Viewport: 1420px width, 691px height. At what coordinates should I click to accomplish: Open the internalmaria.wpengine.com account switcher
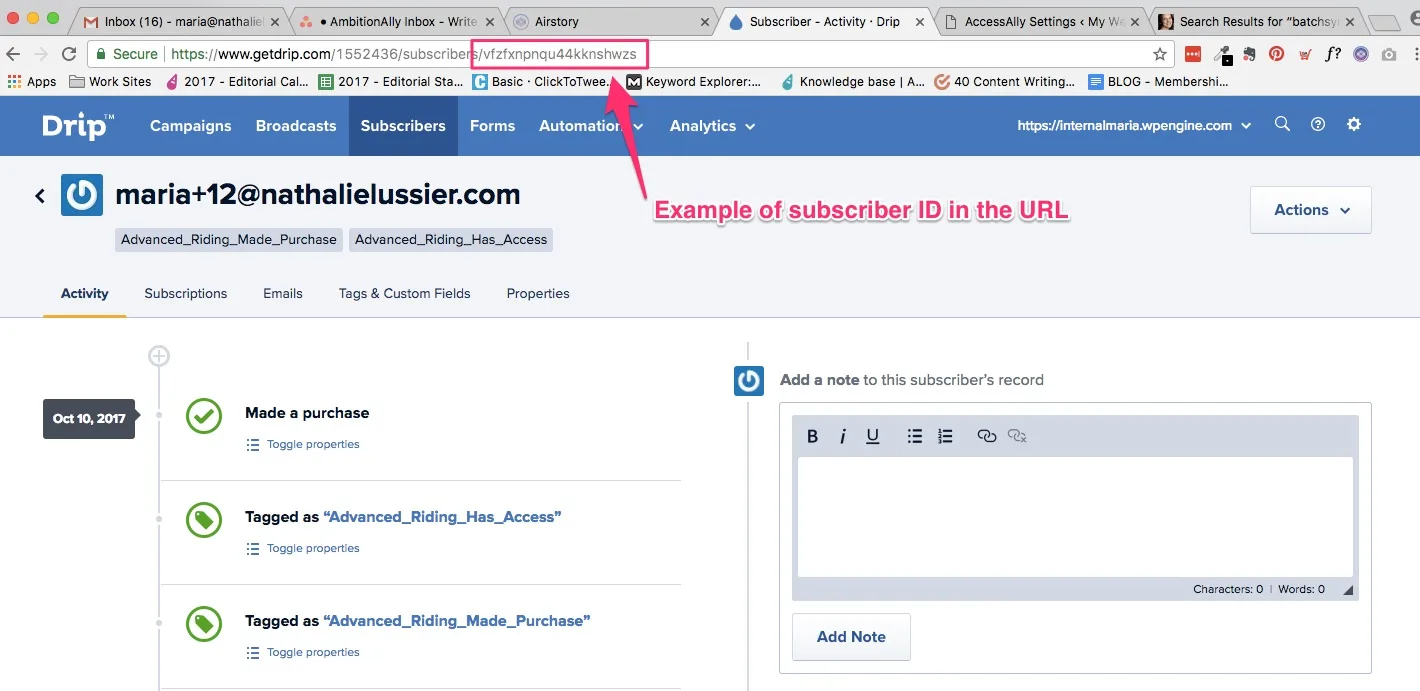pos(1134,126)
